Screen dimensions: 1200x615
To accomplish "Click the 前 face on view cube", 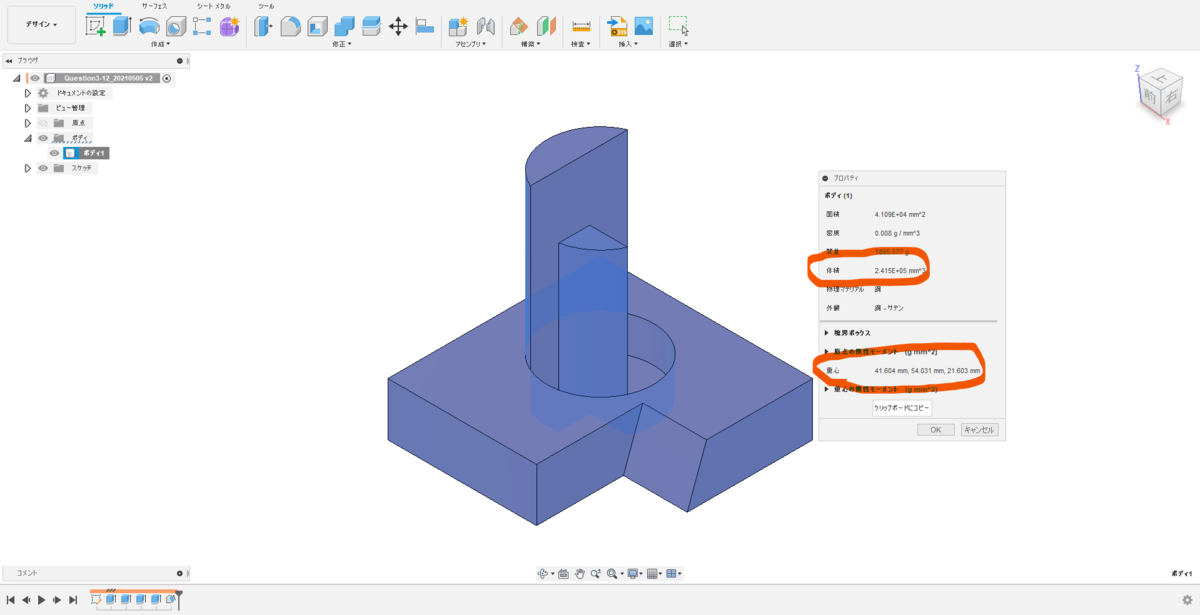I will click(x=1150, y=99).
